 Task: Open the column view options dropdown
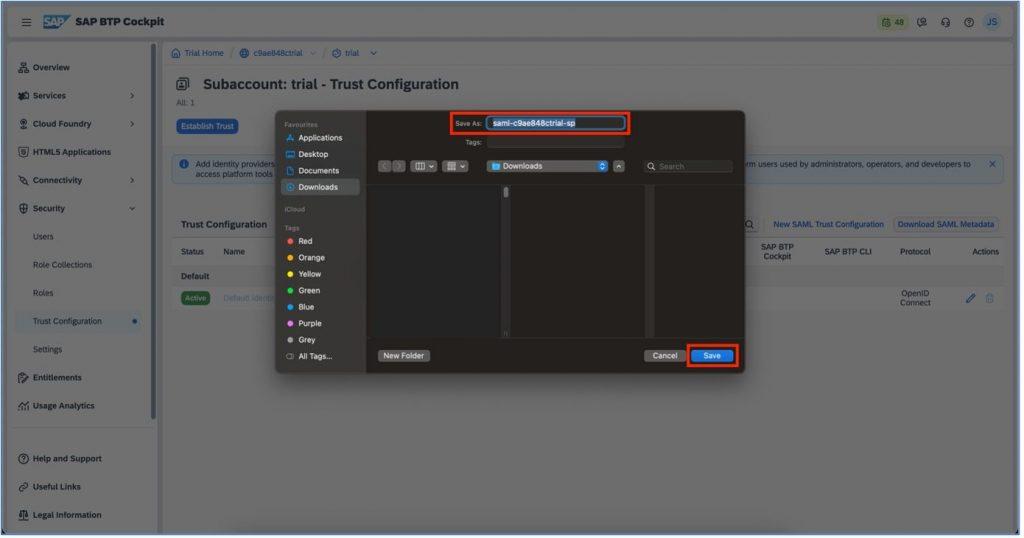click(x=424, y=166)
